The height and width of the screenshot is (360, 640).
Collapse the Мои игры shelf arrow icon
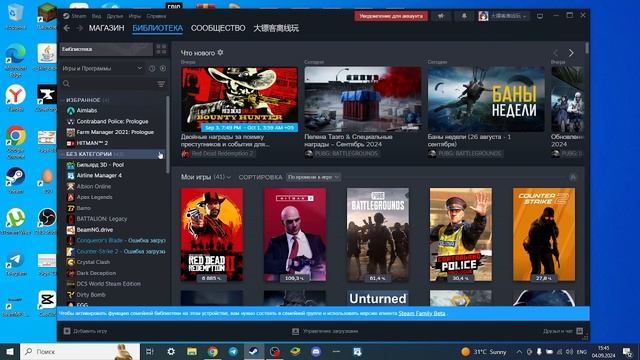coord(573,177)
